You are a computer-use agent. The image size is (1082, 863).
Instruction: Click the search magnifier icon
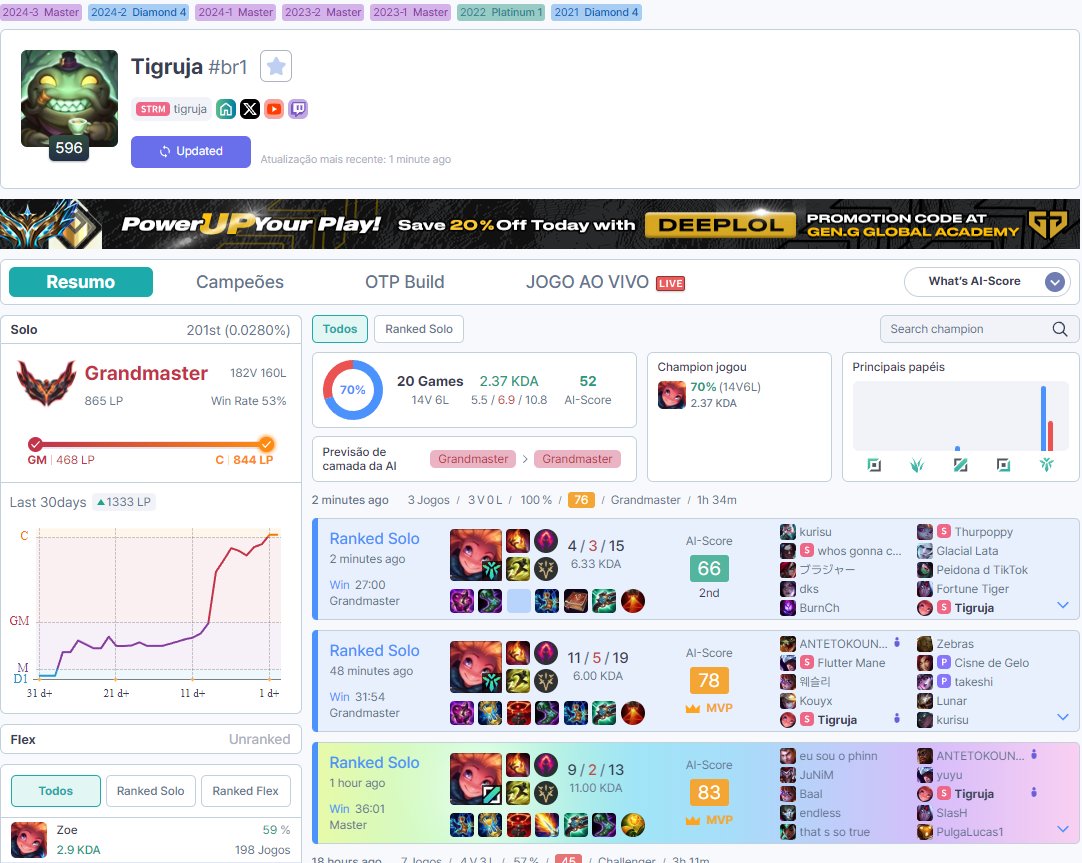(1060, 329)
